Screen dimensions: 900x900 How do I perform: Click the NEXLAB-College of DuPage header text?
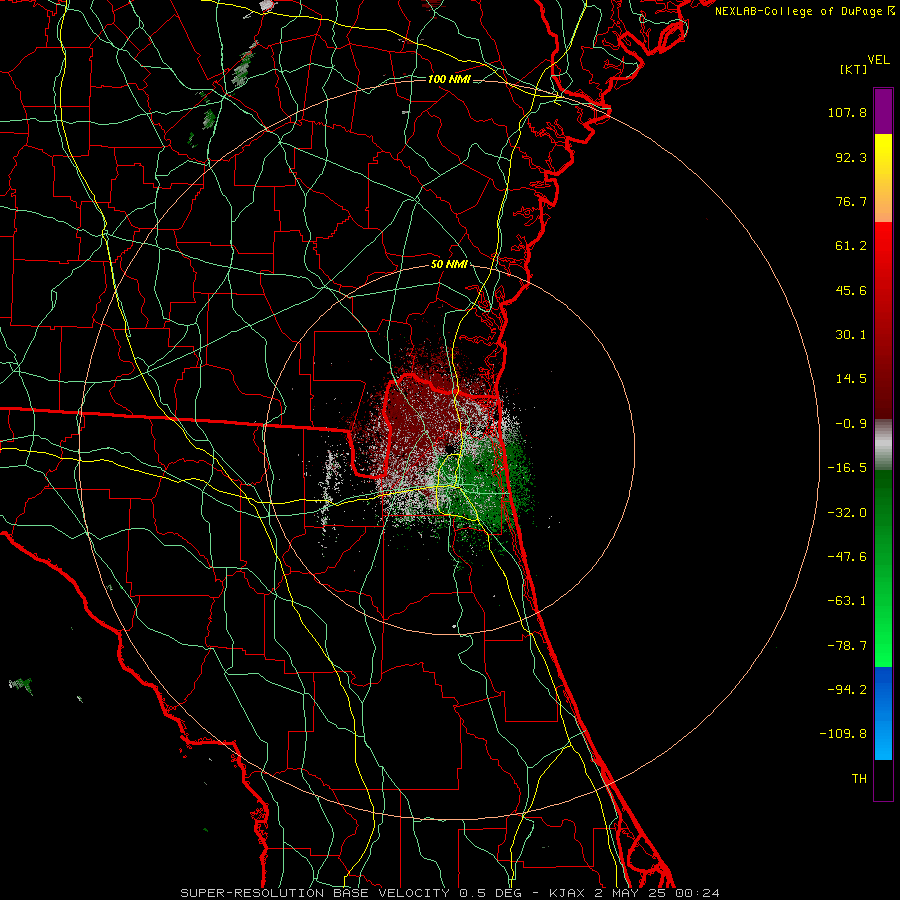[x=804, y=11]
